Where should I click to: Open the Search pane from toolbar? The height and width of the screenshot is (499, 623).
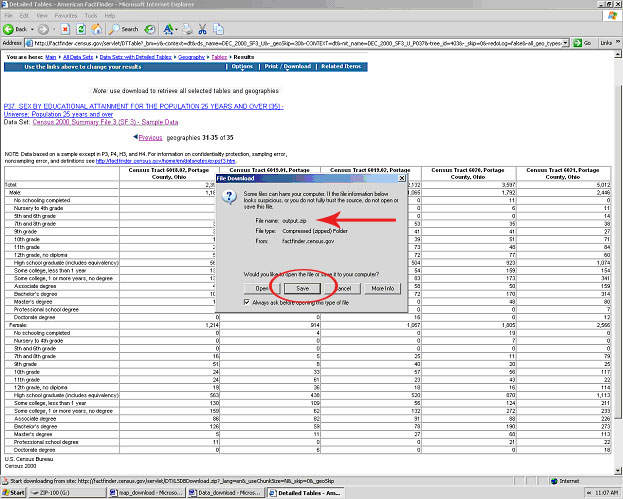coord(124,29)
